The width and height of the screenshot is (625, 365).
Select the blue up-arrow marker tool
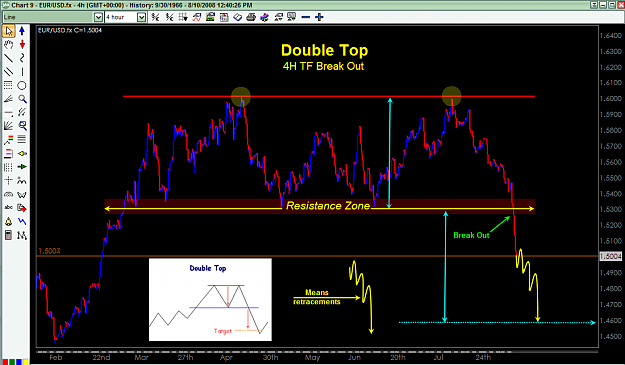22,31
